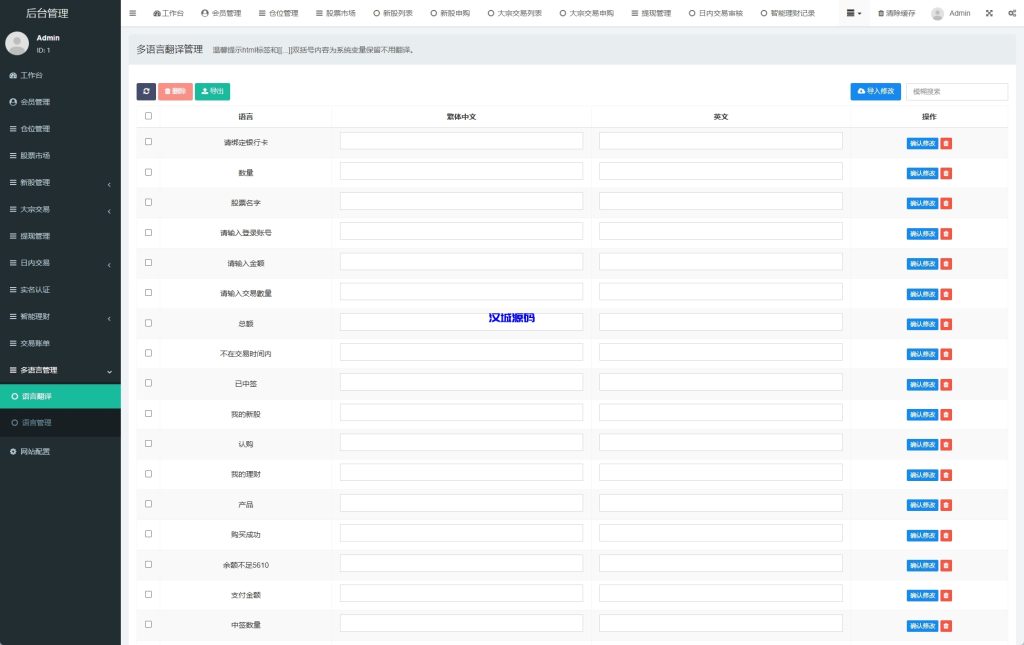Viewport: 1024px width, 645px height.
Task: Check the checkbox for the 已中签 row
Action: (148, 382)
